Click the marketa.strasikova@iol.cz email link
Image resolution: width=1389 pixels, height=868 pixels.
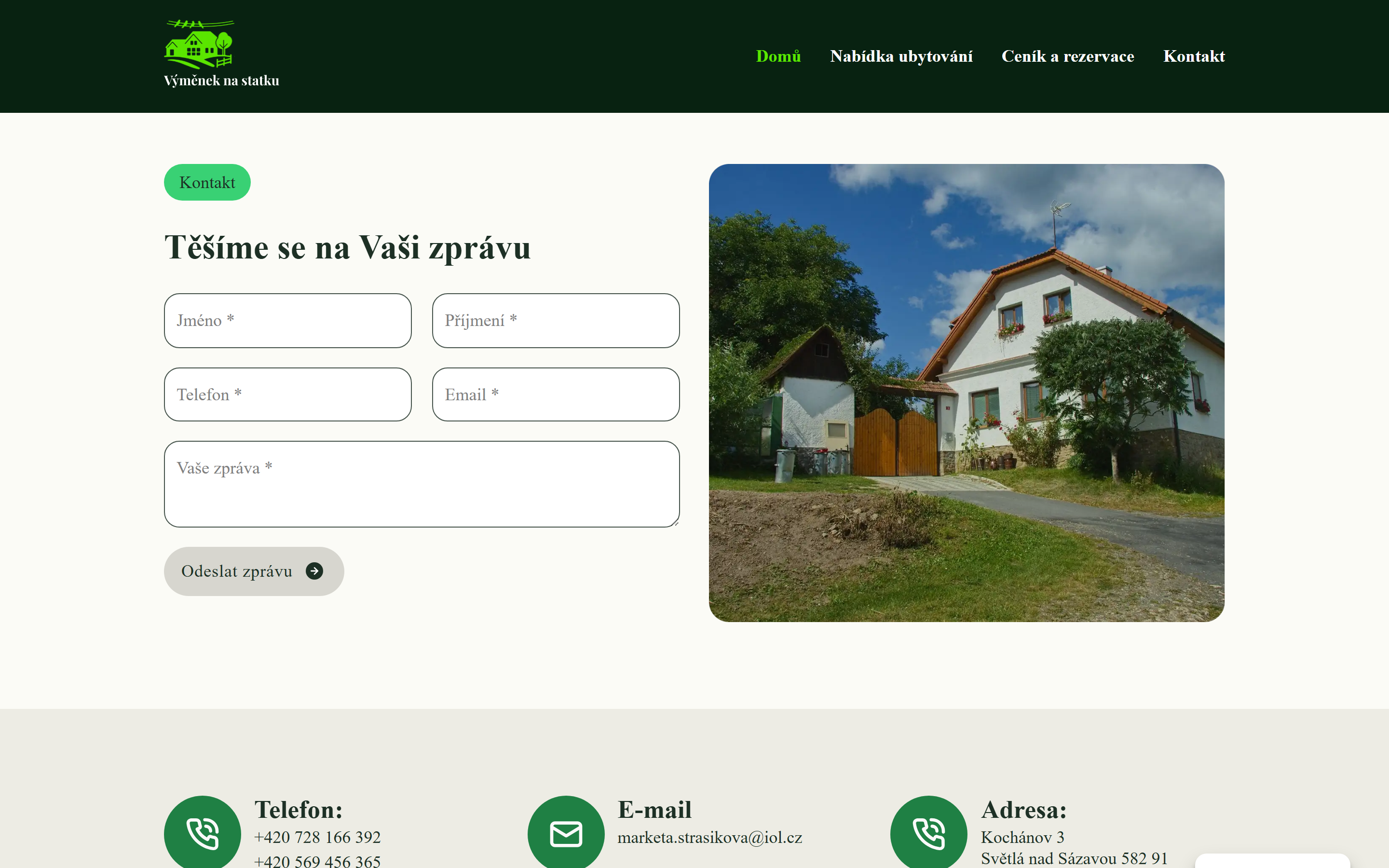[x=710, y=838]
